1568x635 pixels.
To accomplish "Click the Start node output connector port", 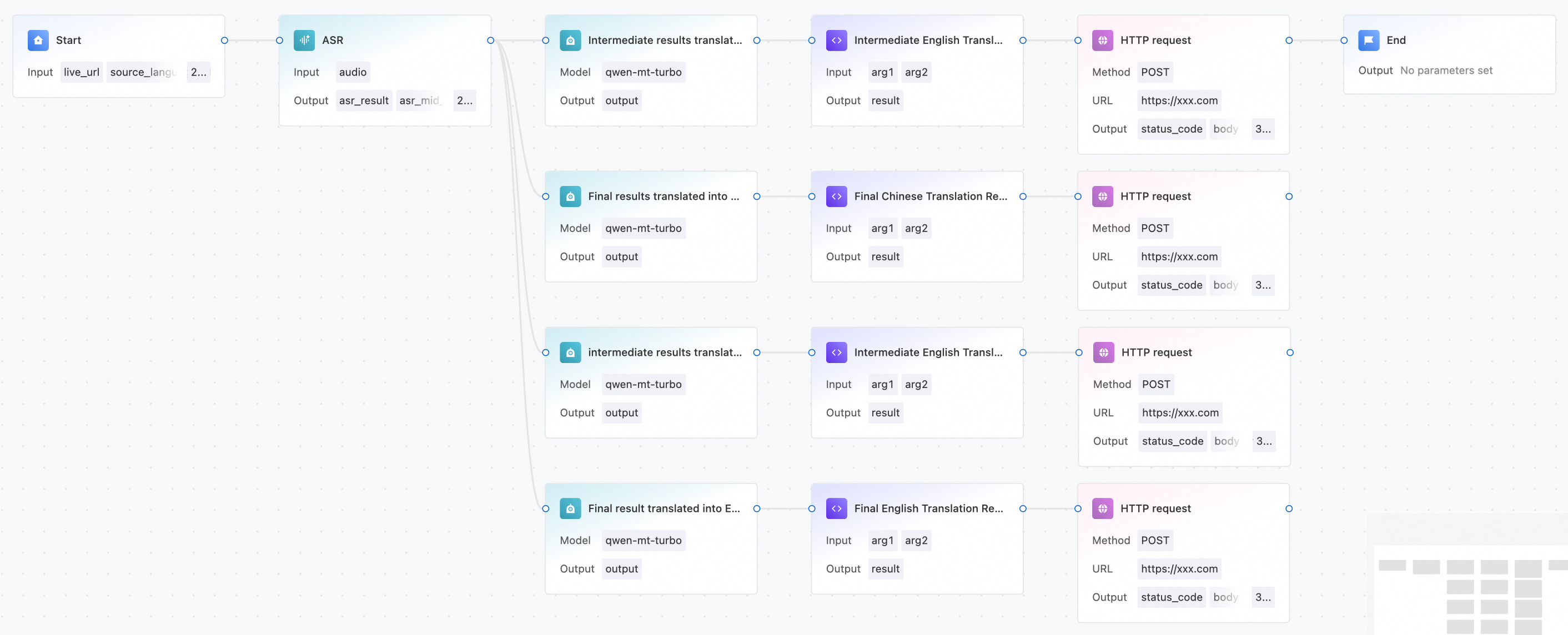I will 225,41.
